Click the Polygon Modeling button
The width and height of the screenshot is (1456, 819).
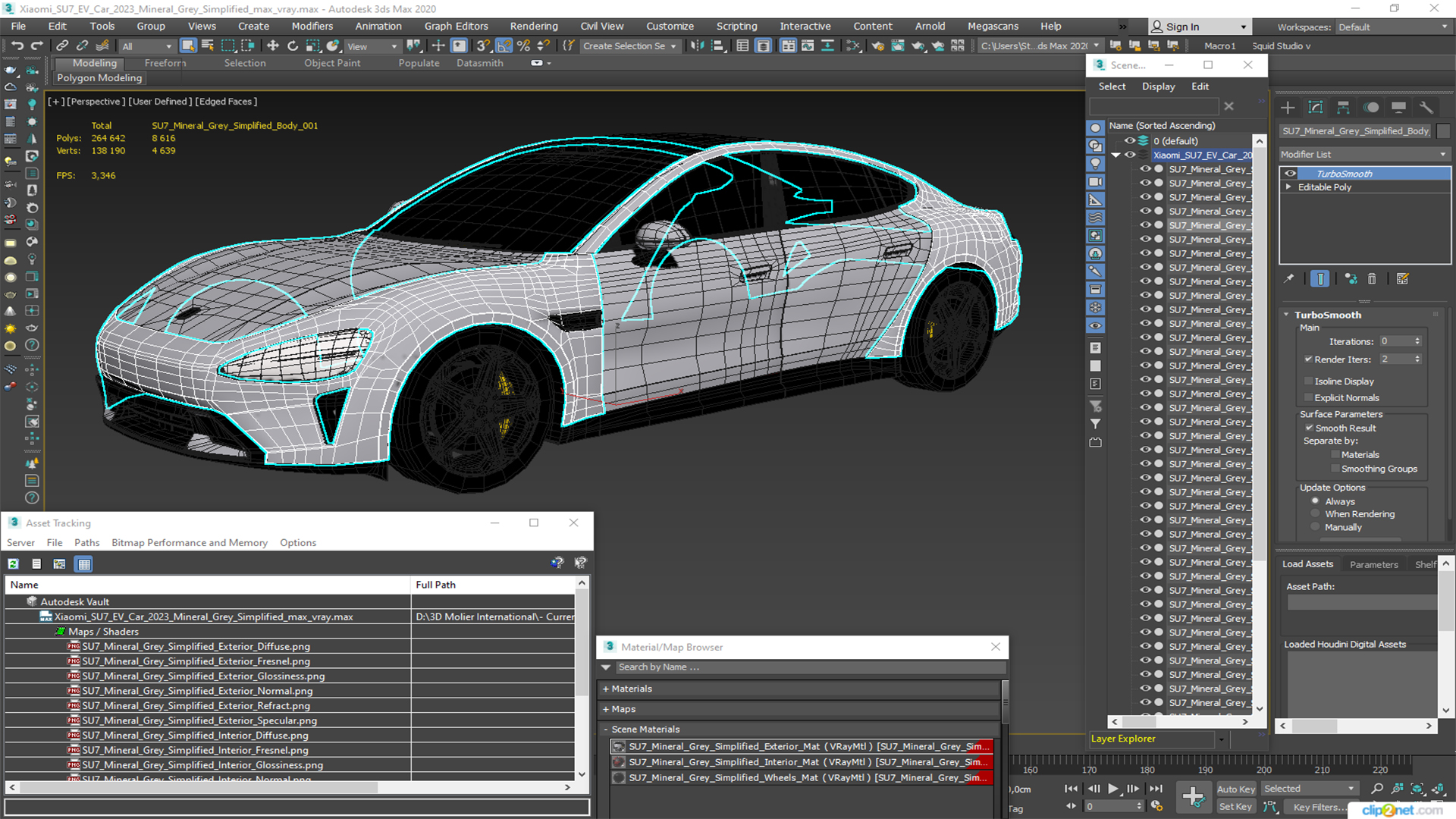99,78
